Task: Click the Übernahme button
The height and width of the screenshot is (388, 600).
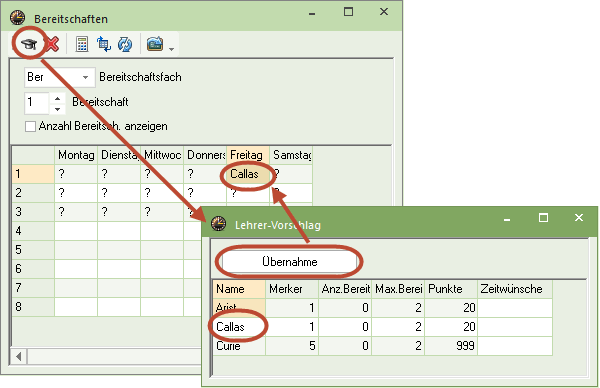Action: pos(290,262)
